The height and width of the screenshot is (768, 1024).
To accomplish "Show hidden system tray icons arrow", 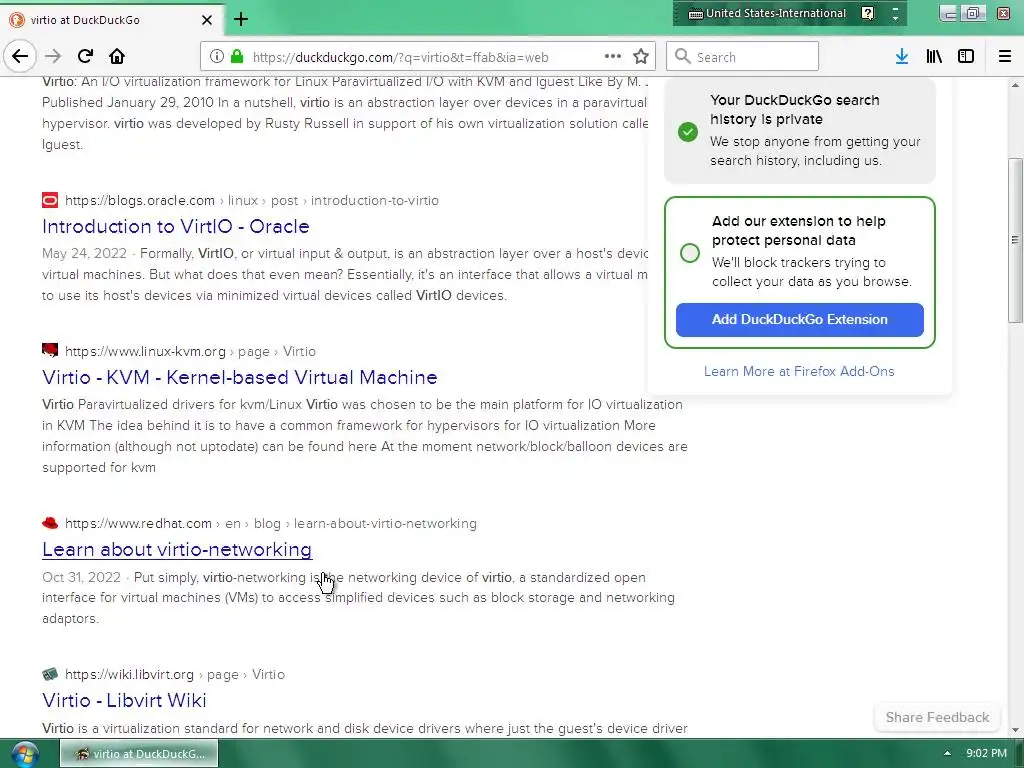I will [947, 753].
